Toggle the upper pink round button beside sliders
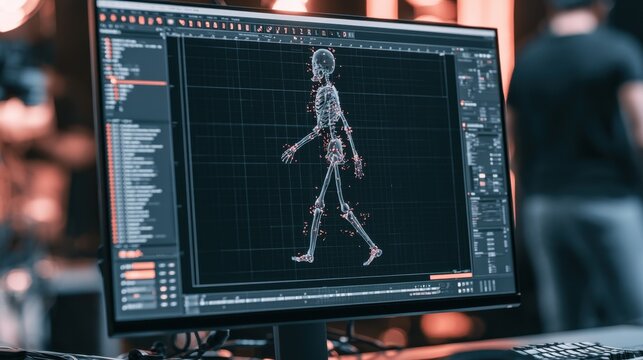Screen dimensions: 643x360 [163, 289]
